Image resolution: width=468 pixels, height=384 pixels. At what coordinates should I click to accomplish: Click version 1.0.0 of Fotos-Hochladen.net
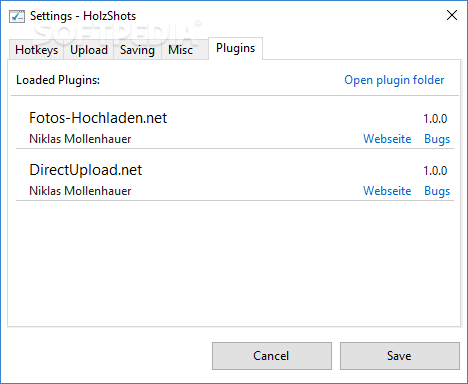[435, 119]
